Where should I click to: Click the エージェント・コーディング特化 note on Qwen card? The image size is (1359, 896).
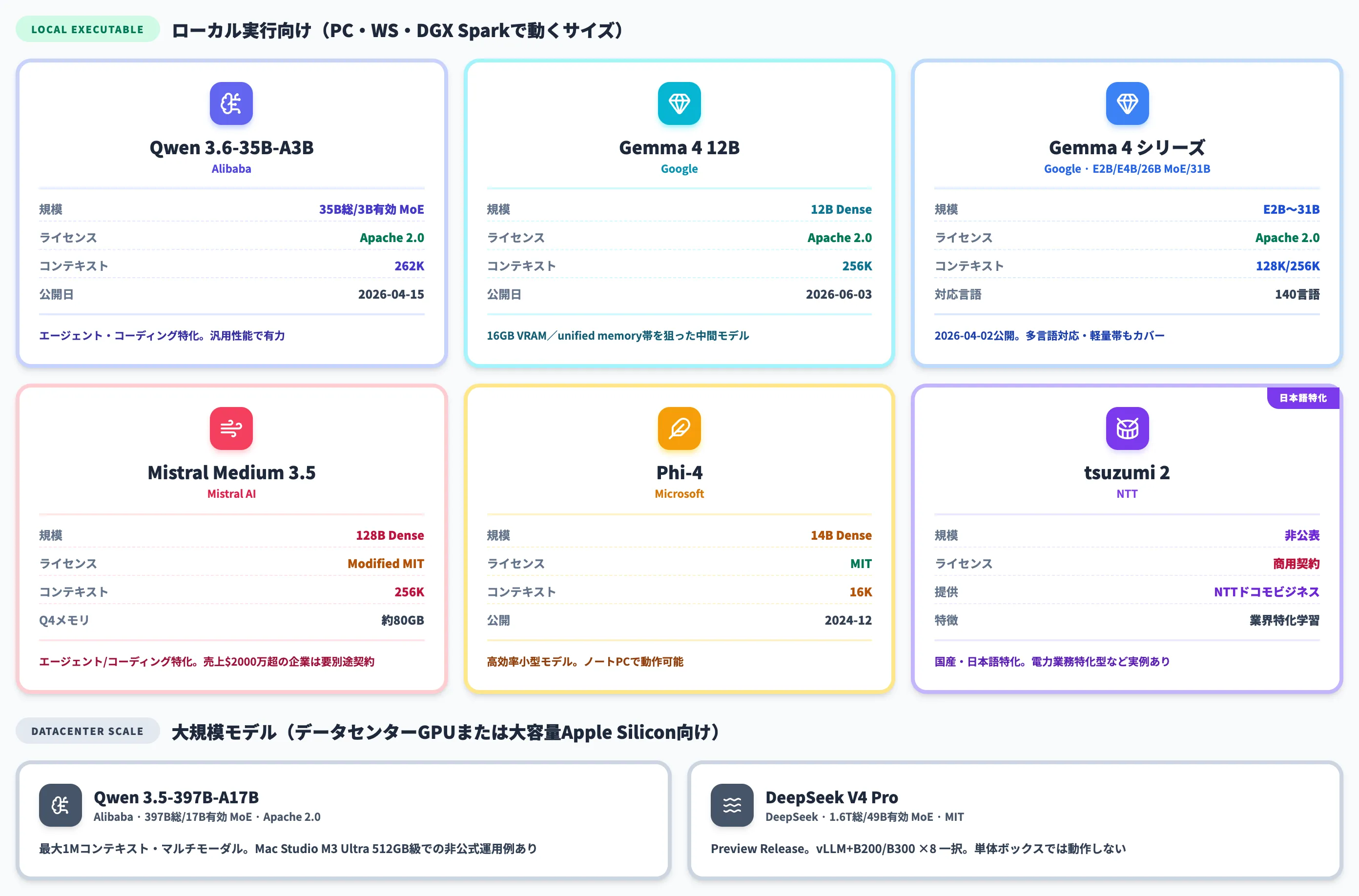(x=162, y=335)
